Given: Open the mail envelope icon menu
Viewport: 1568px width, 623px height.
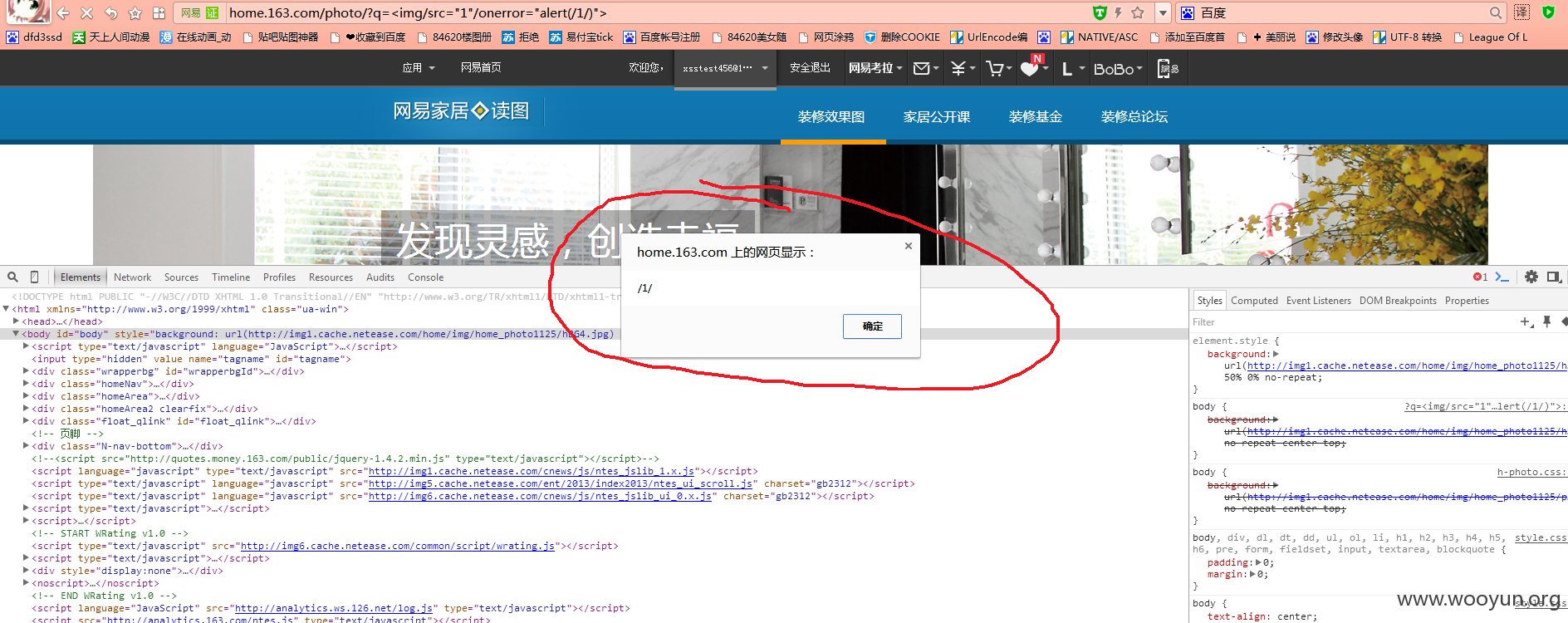Looking at the screenshot, I should coord(926,68).
